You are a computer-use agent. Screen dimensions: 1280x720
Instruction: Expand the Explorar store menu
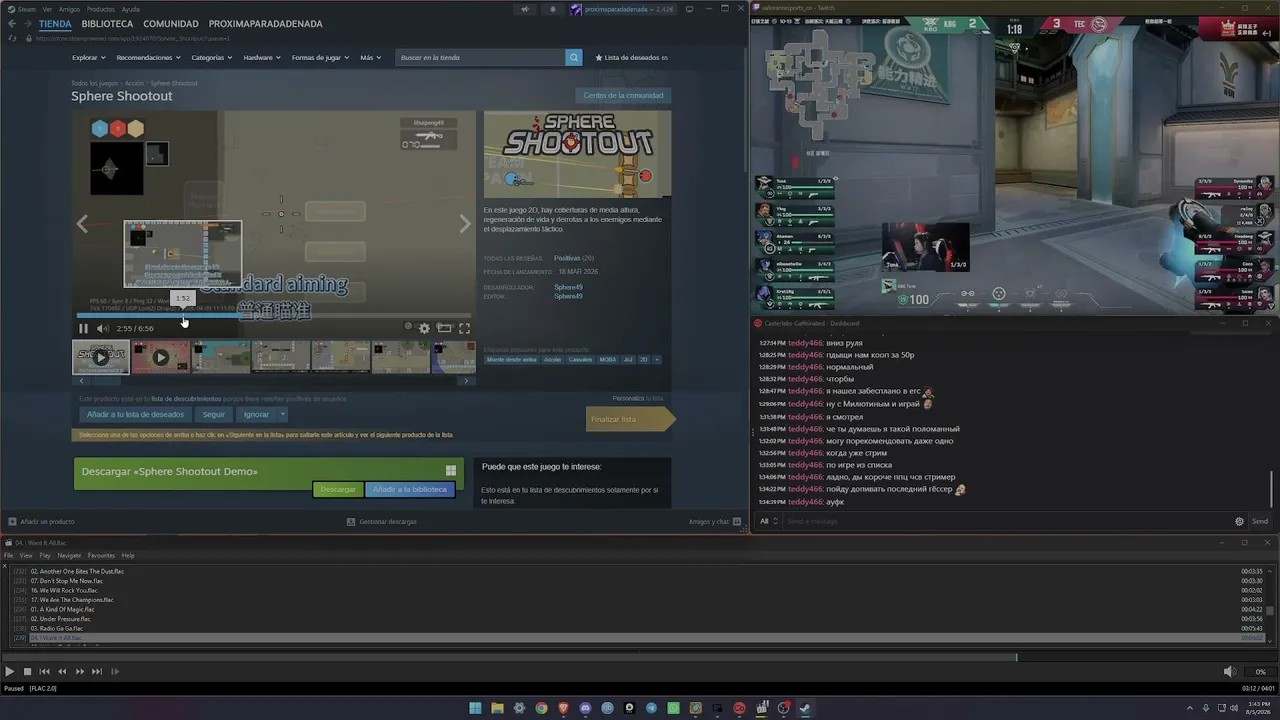click(87, 57)
